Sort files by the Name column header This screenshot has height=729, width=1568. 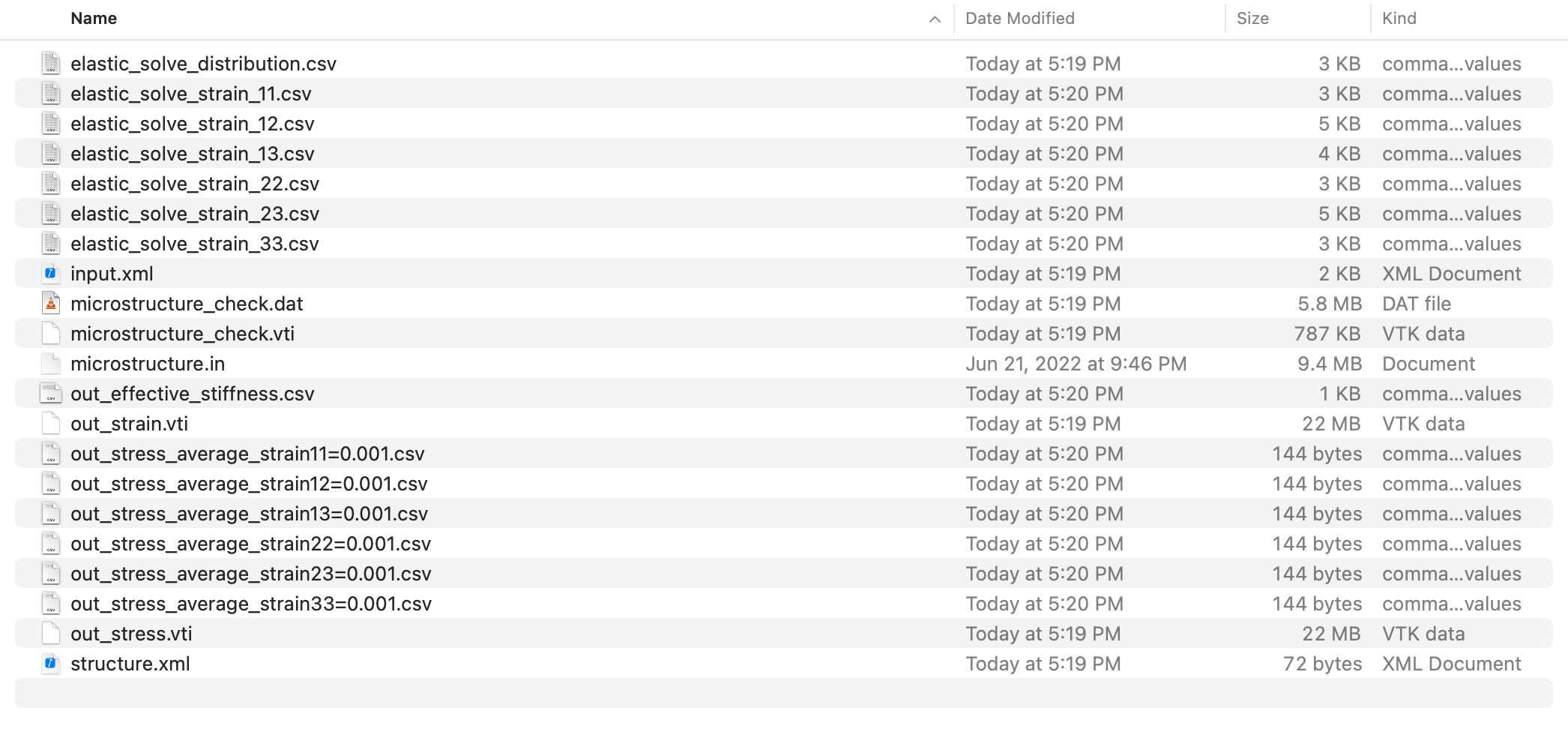tap(94, 19)
